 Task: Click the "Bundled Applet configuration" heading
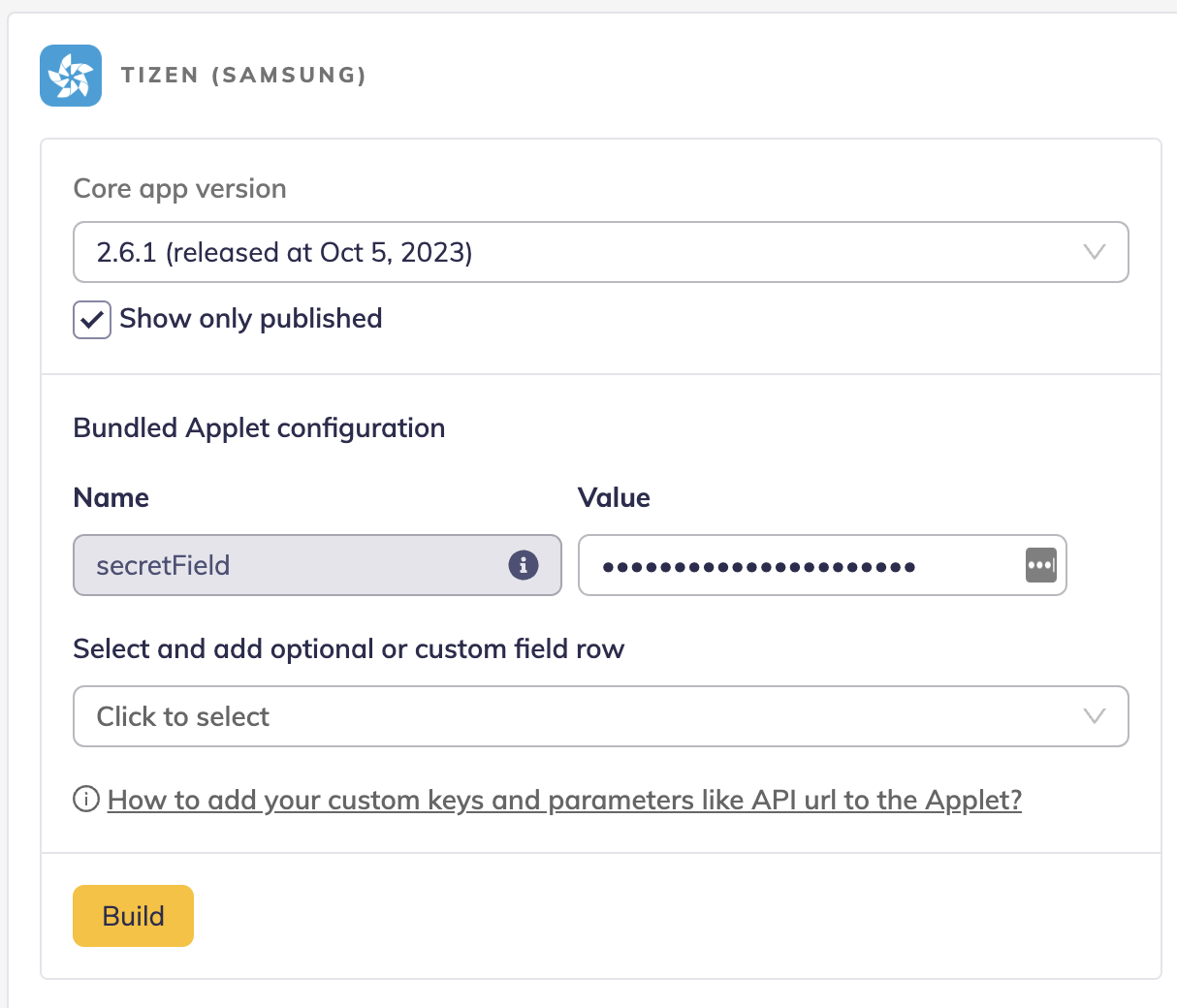click(259, 428)
